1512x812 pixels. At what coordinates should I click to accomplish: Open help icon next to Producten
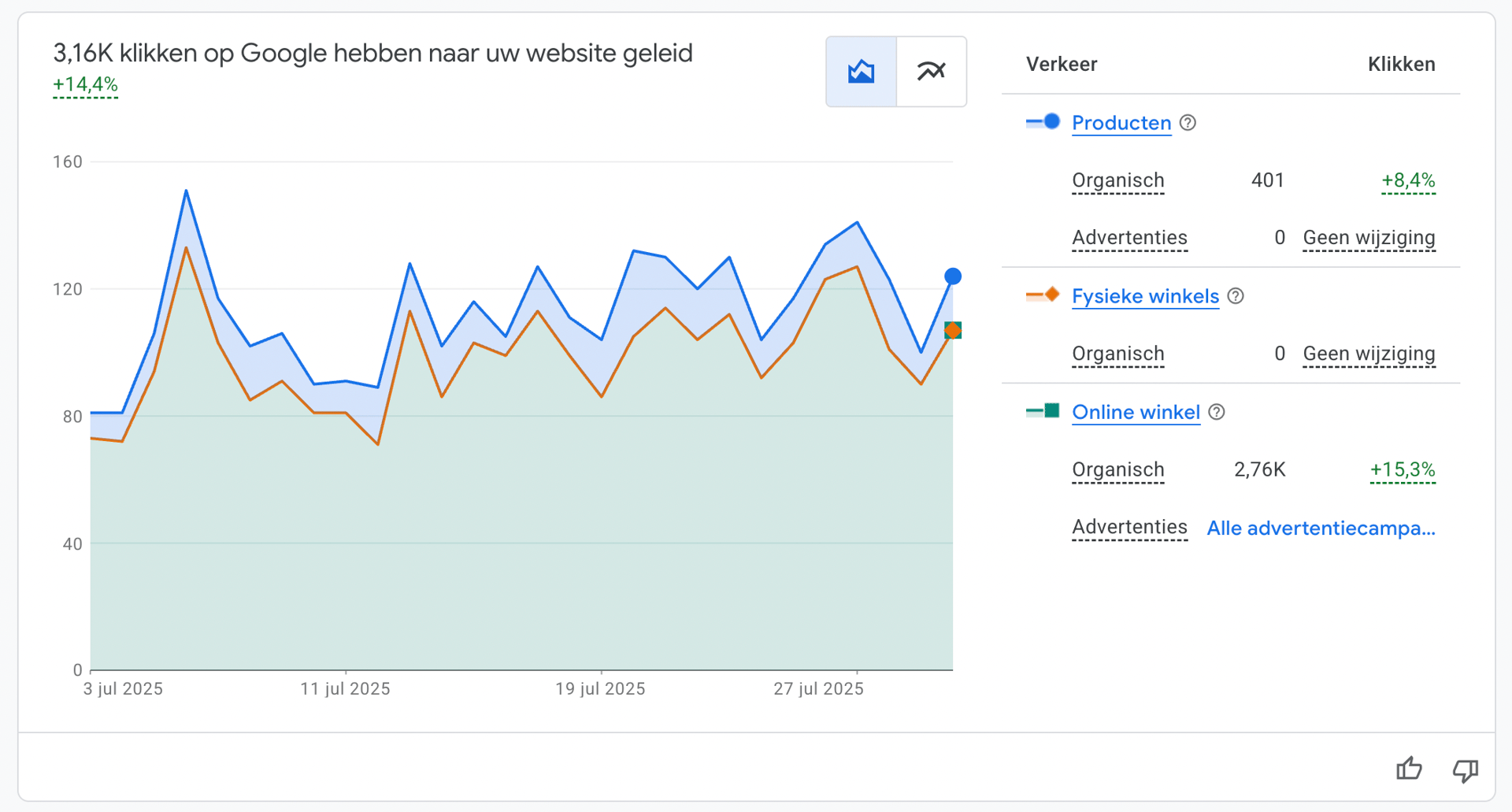pos(1188,123)
